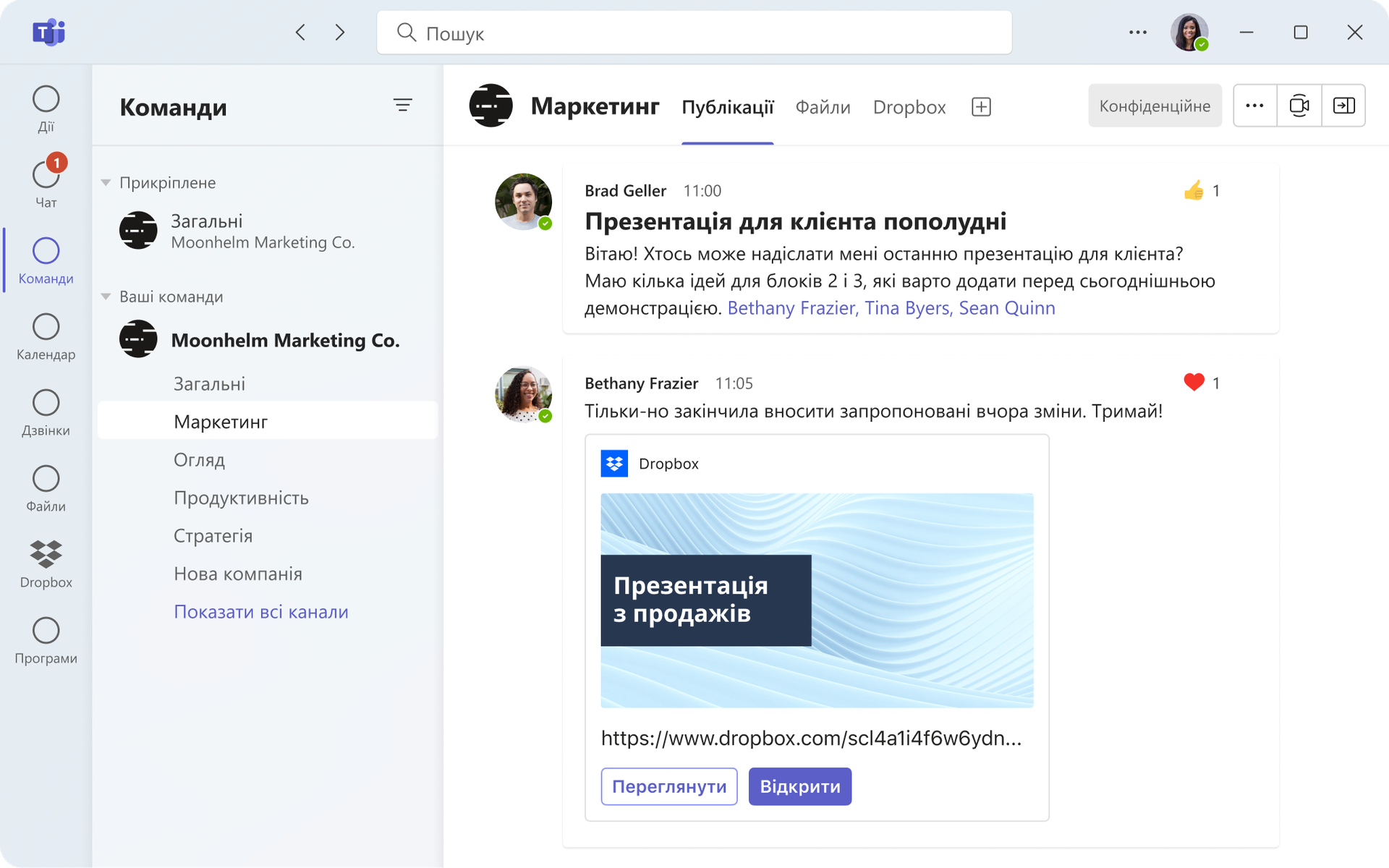Click the Відкрити button on the Dropbox card

[800, 786]
